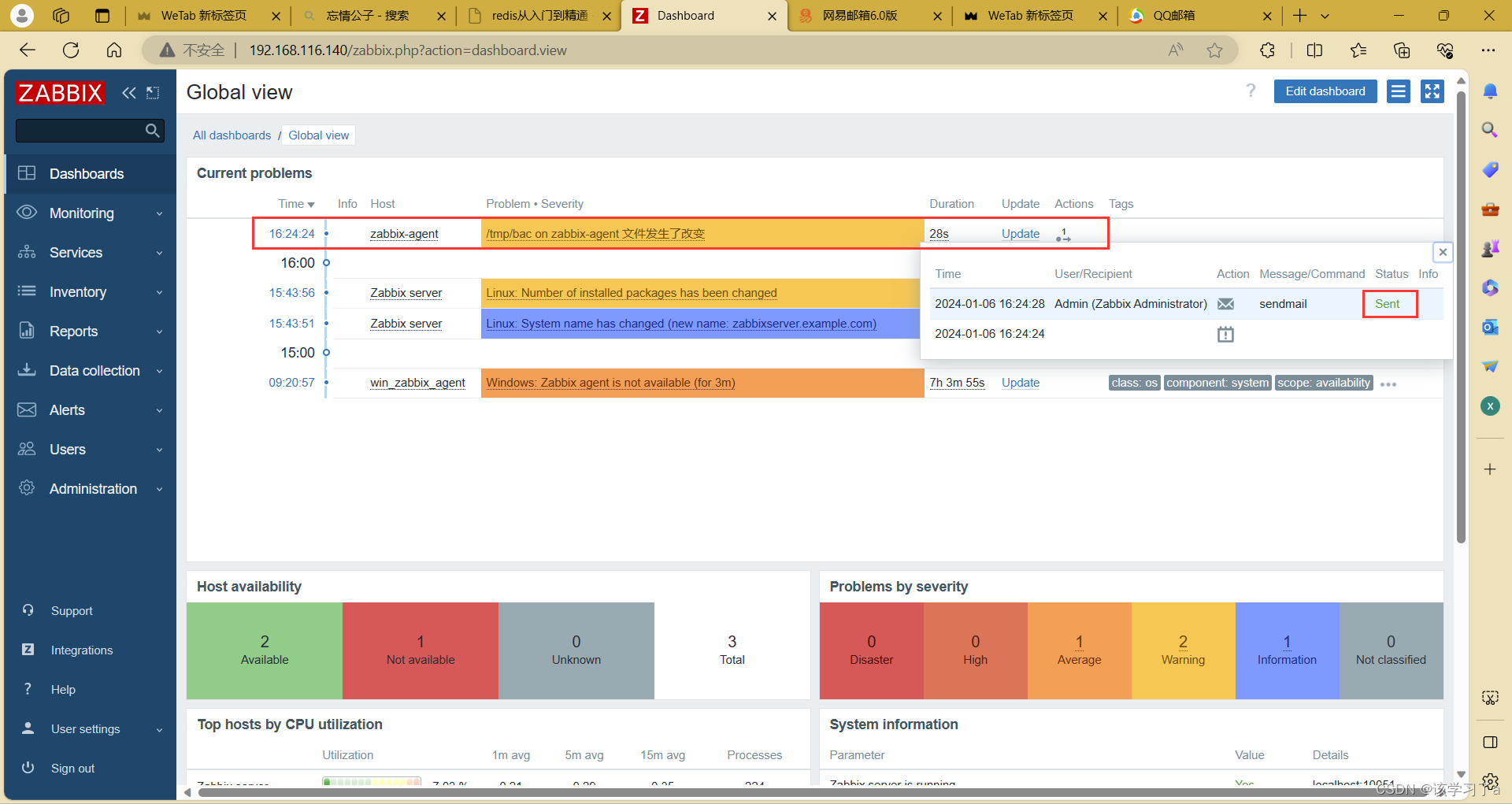Click the browser address bar URL
1512x804 pixels.
click(408, 50)
